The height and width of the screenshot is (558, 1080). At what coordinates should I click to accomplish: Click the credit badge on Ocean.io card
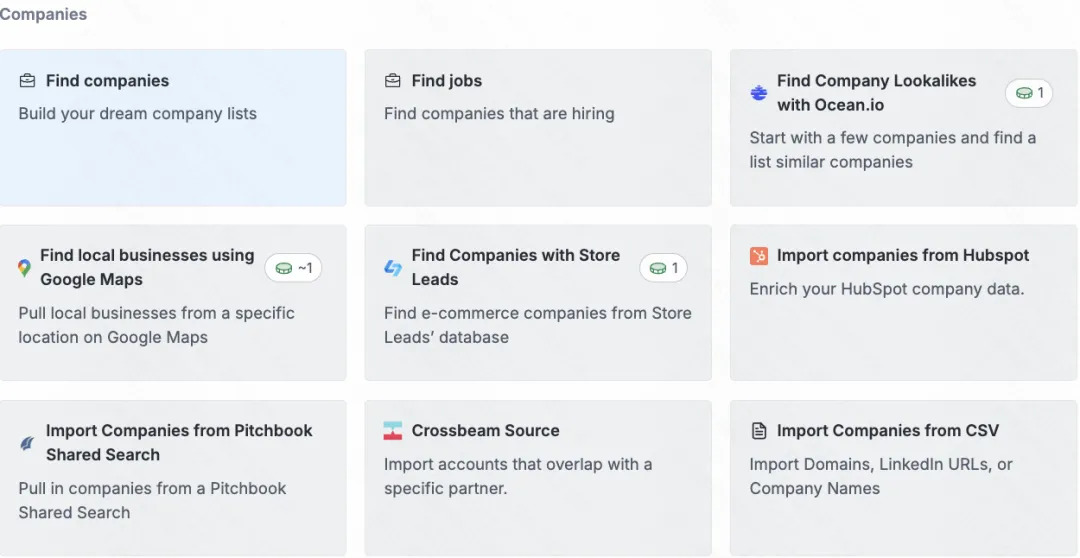pos(1029,93)
